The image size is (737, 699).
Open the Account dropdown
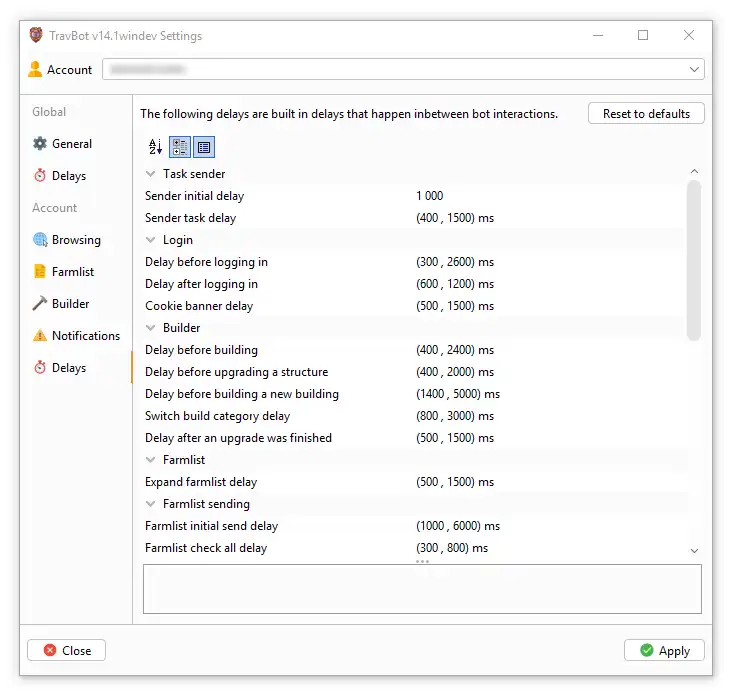tap(694, 70)
